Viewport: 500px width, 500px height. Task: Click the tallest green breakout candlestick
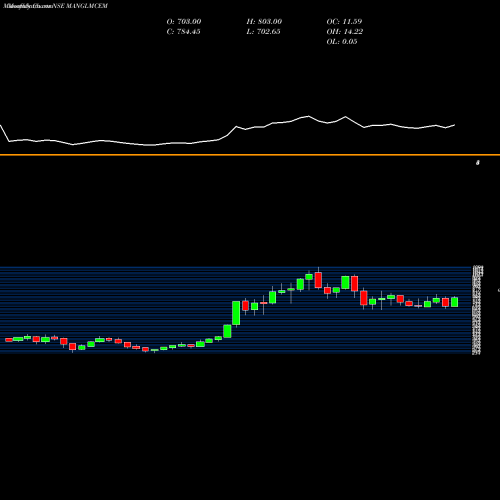point(236,313)
